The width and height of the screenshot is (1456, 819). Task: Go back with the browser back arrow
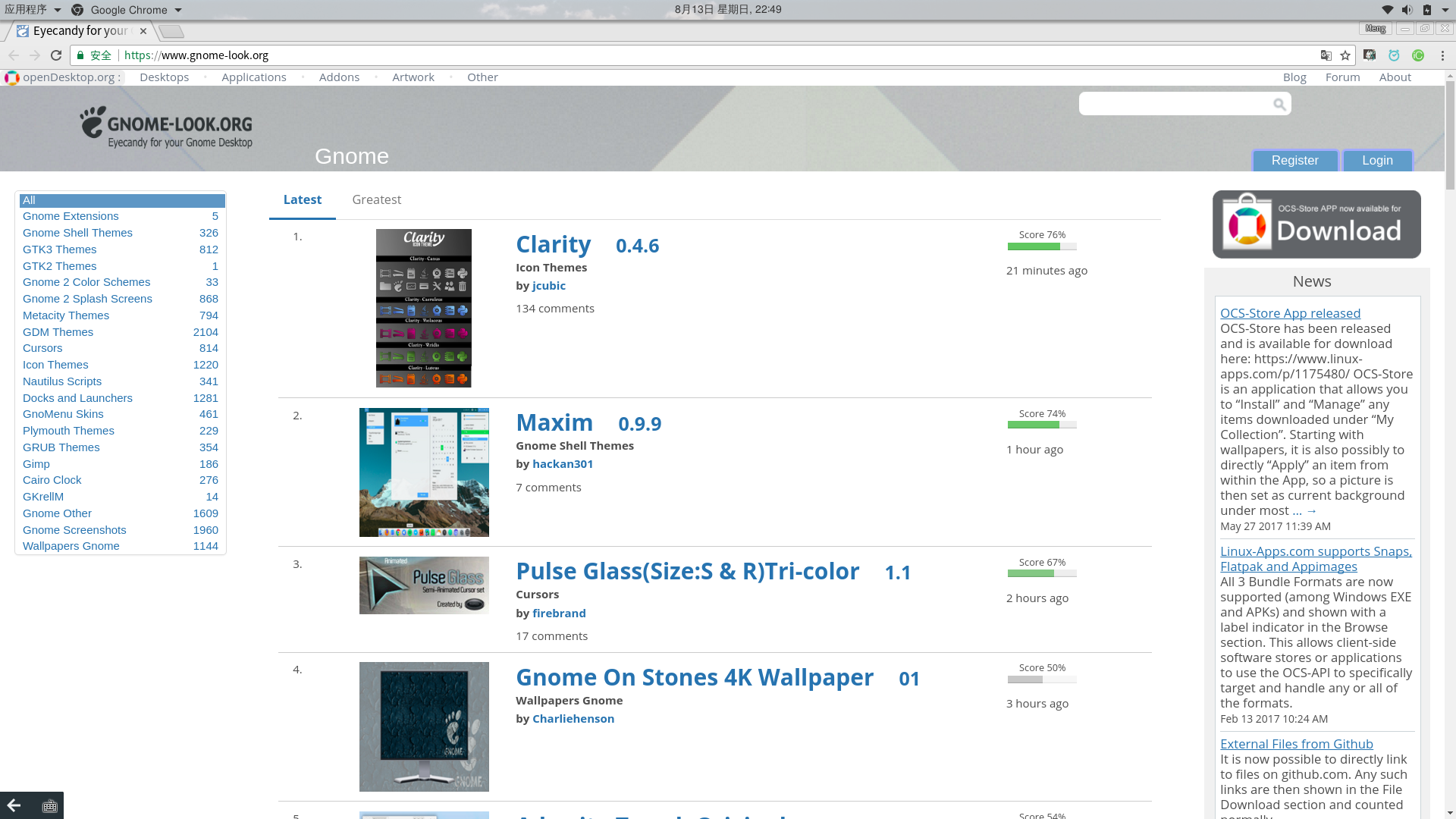(14, 55)
